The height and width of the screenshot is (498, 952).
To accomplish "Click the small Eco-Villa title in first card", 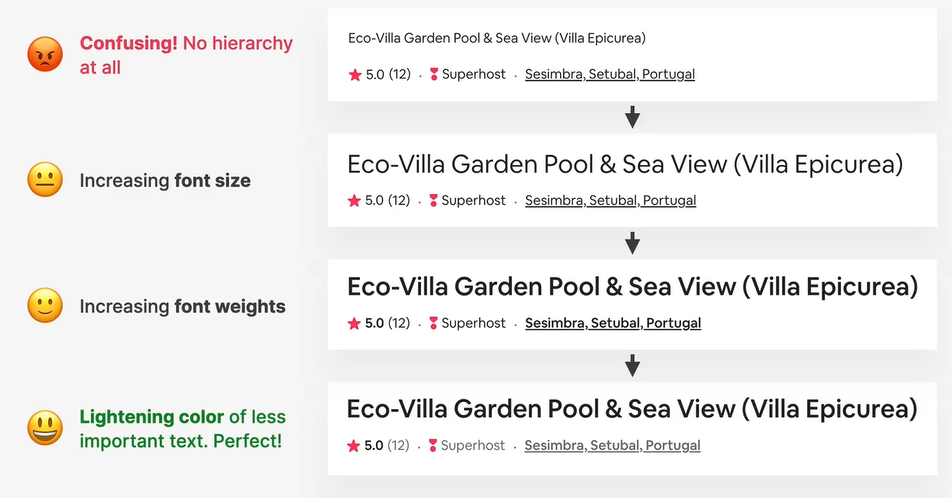I will coord(497,38).
